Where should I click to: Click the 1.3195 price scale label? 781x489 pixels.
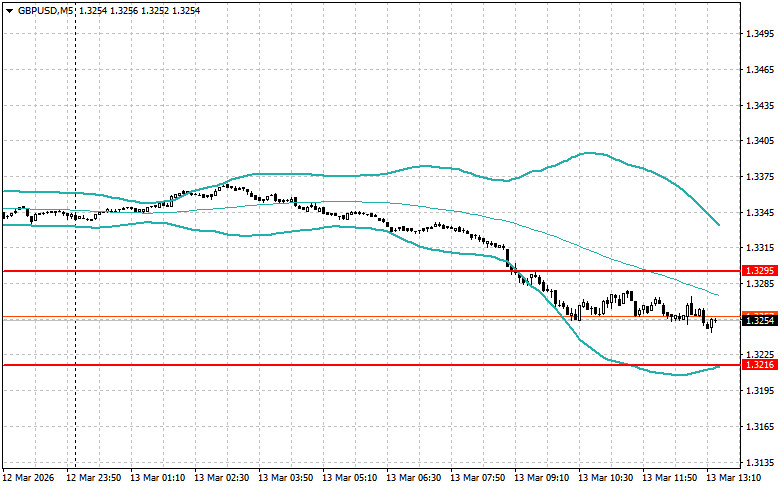760,390
